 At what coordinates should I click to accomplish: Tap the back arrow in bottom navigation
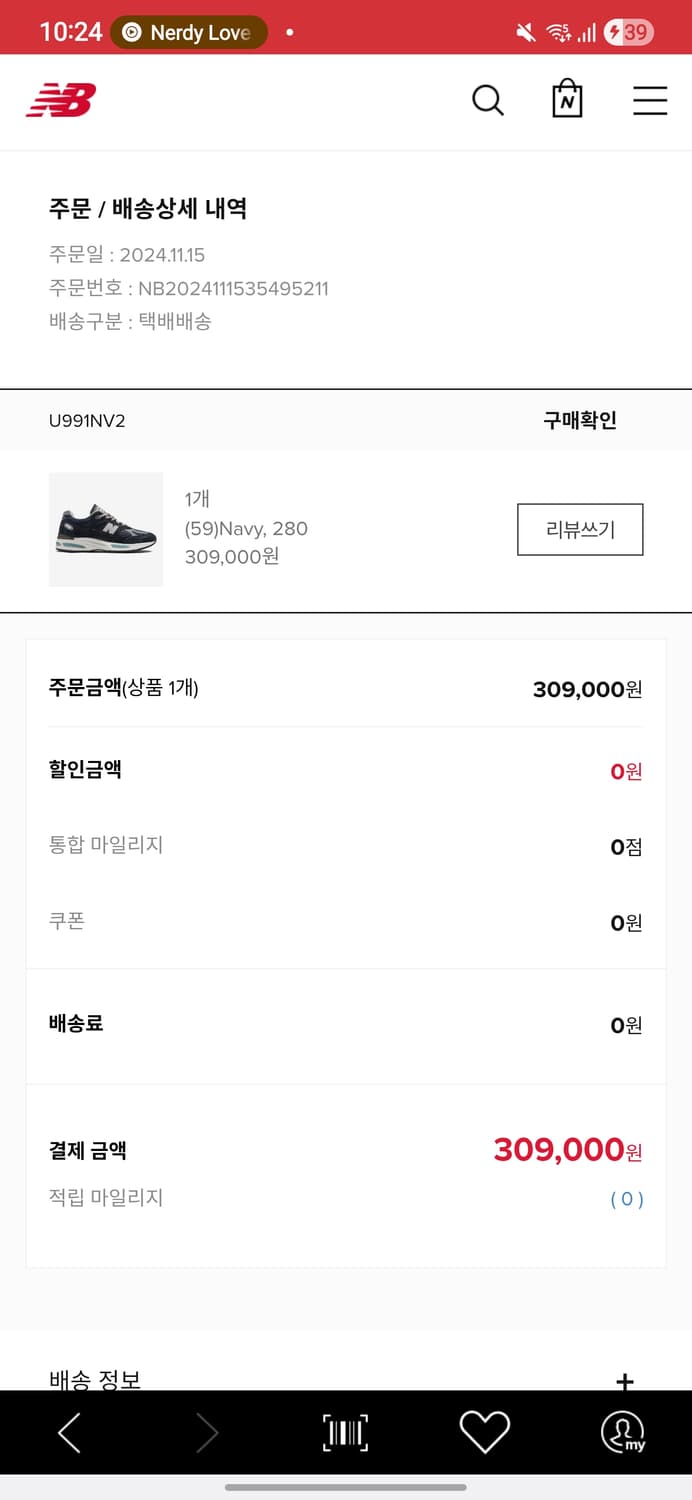pos(69,1432)
